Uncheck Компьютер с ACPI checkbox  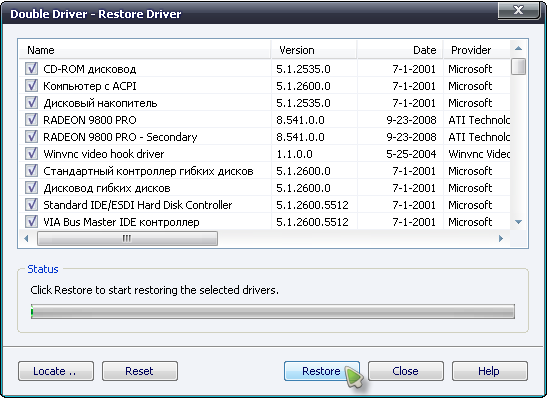pos(31,85)
